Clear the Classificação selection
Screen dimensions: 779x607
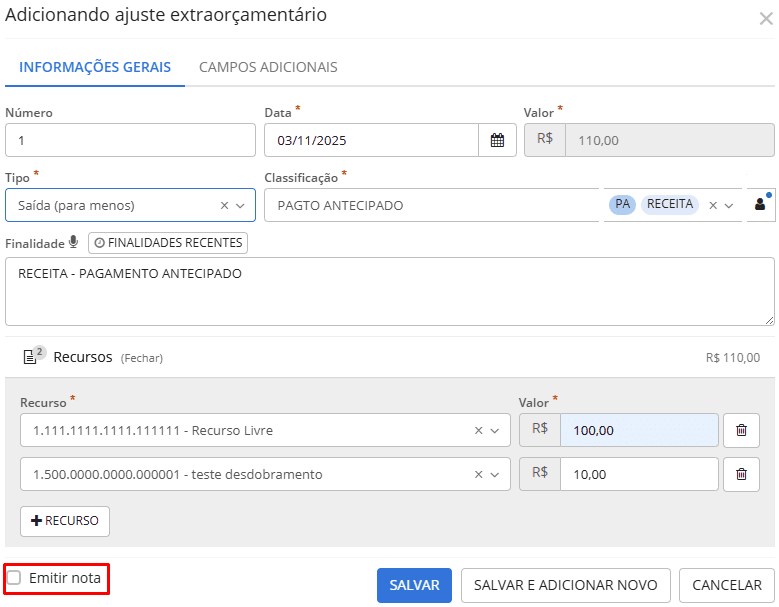[x=713, y=205]
